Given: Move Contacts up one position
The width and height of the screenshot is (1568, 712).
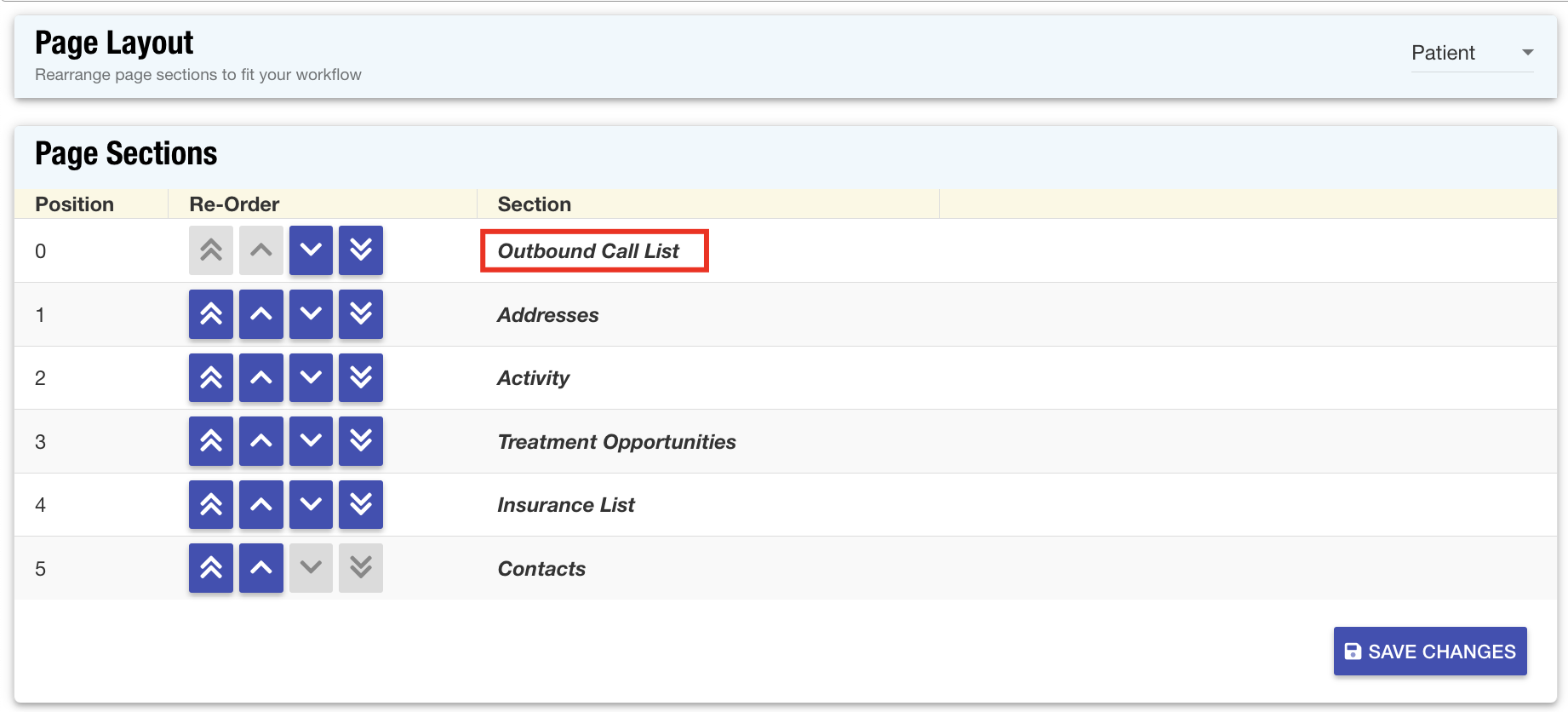Looking at the screenshot, I should pos(261,568).
